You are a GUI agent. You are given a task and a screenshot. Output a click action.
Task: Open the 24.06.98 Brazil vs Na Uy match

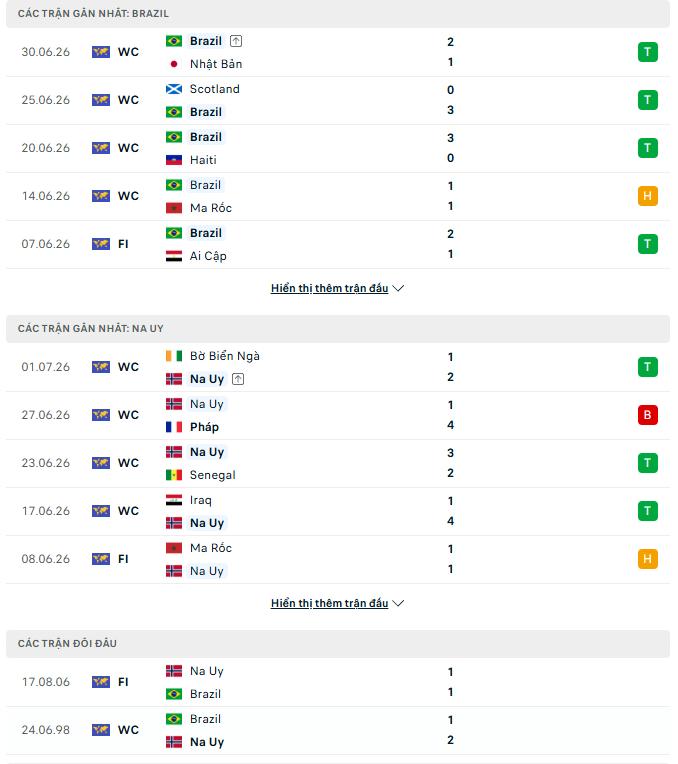point(338,730)
